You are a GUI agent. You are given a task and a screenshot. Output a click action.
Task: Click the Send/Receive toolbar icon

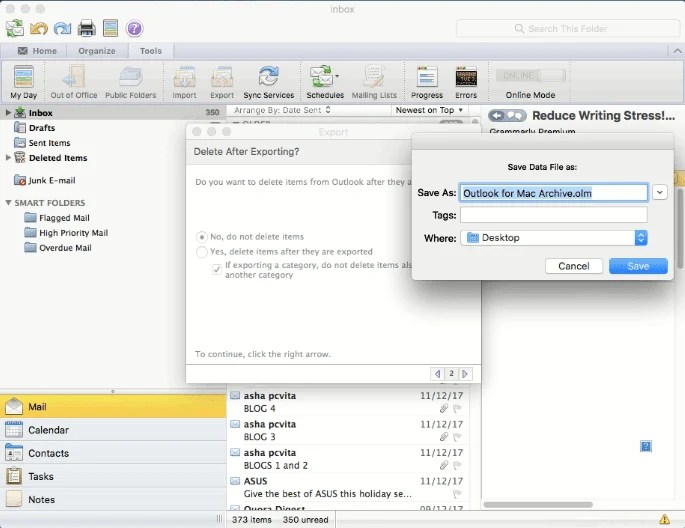[x=15, y=28]
